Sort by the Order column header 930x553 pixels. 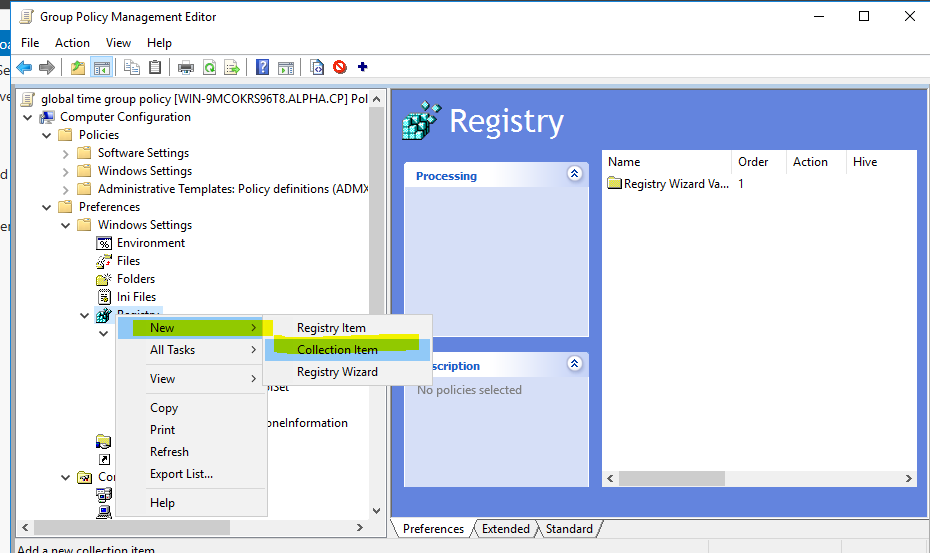tap(759, 162)
